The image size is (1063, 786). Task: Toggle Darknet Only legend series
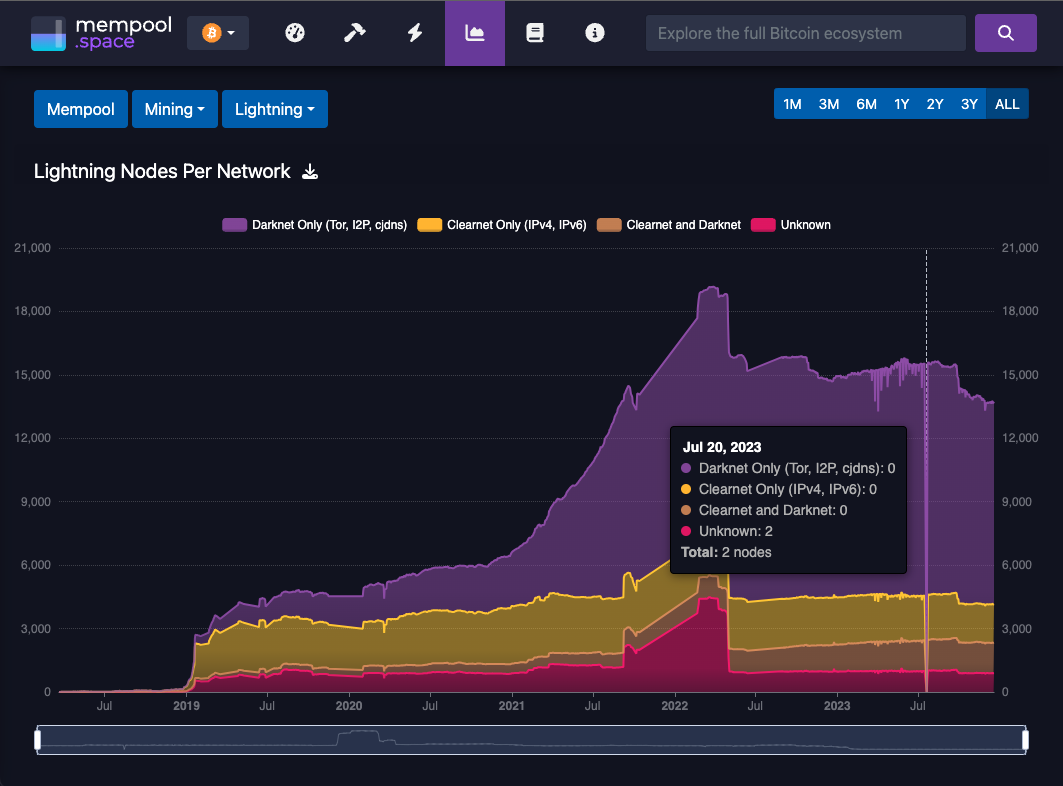pos(314,225)
